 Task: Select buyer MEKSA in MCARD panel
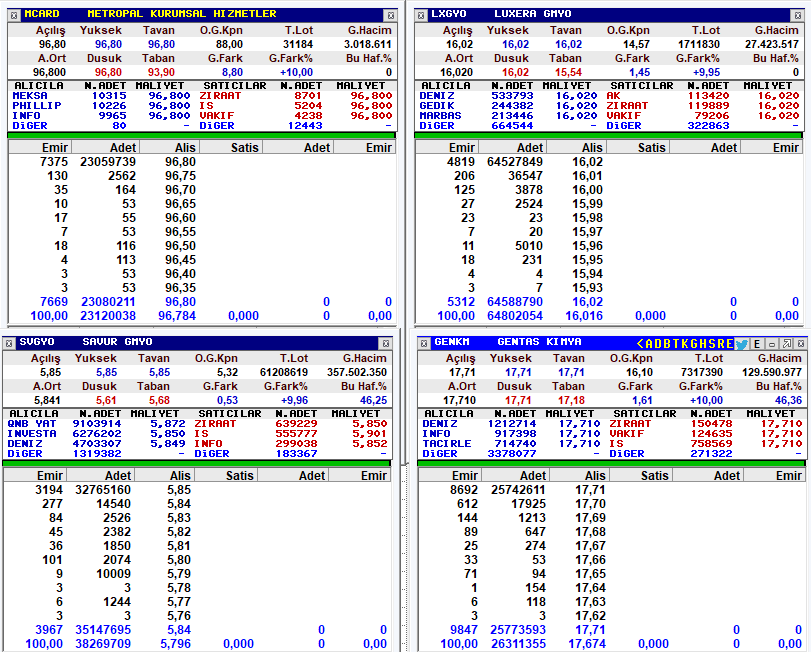pyautogui.click(x=30, y=96)
